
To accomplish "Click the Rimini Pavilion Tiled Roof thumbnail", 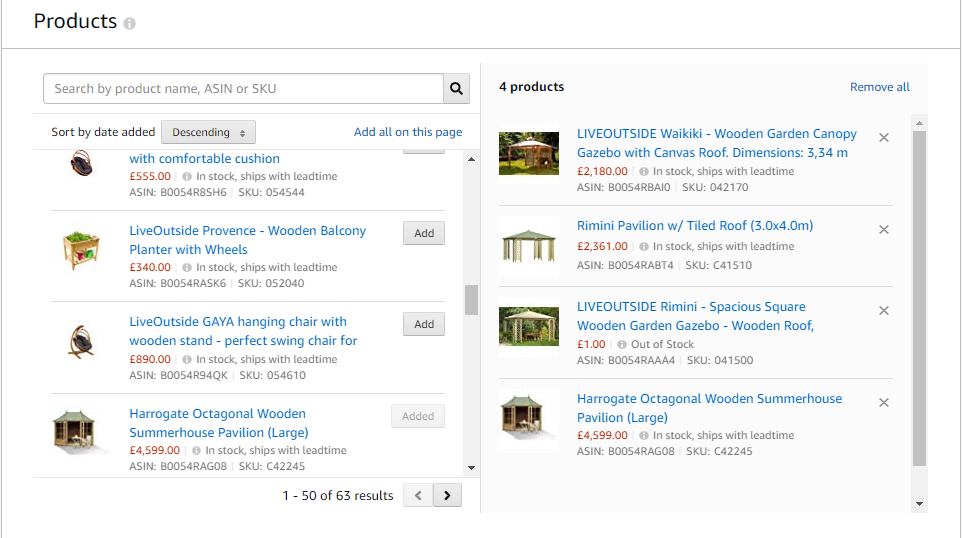I will tap(529, 245).
